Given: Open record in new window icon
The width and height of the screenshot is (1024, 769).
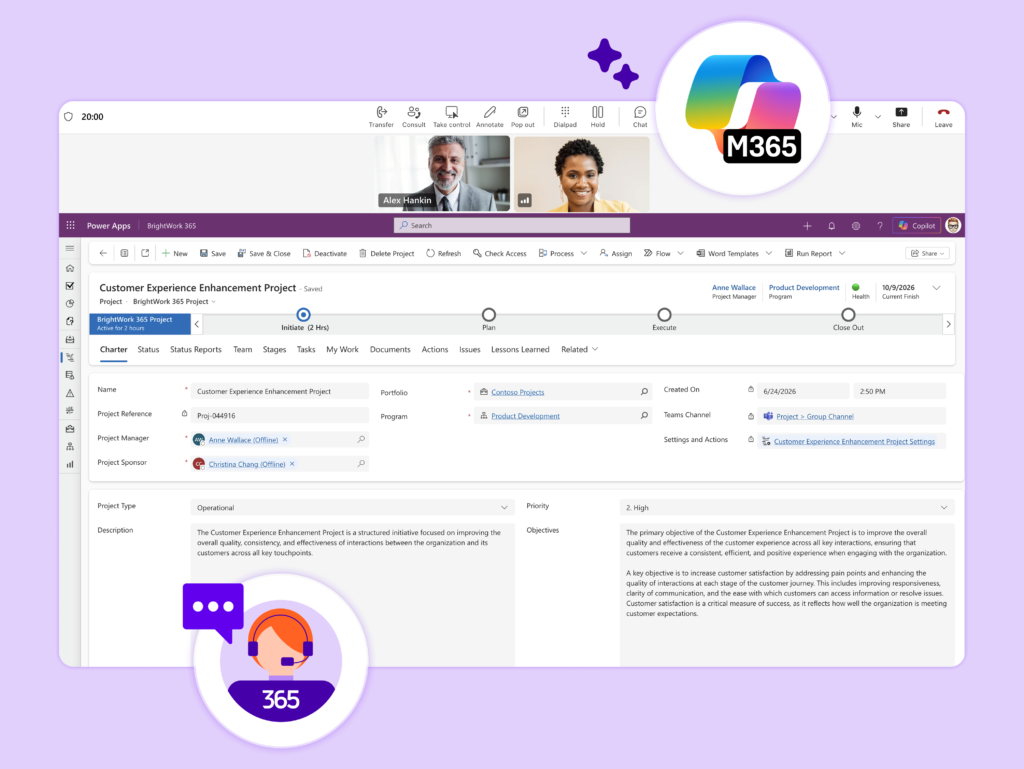Looking at the screenshot, I should [x=145, y=253].
